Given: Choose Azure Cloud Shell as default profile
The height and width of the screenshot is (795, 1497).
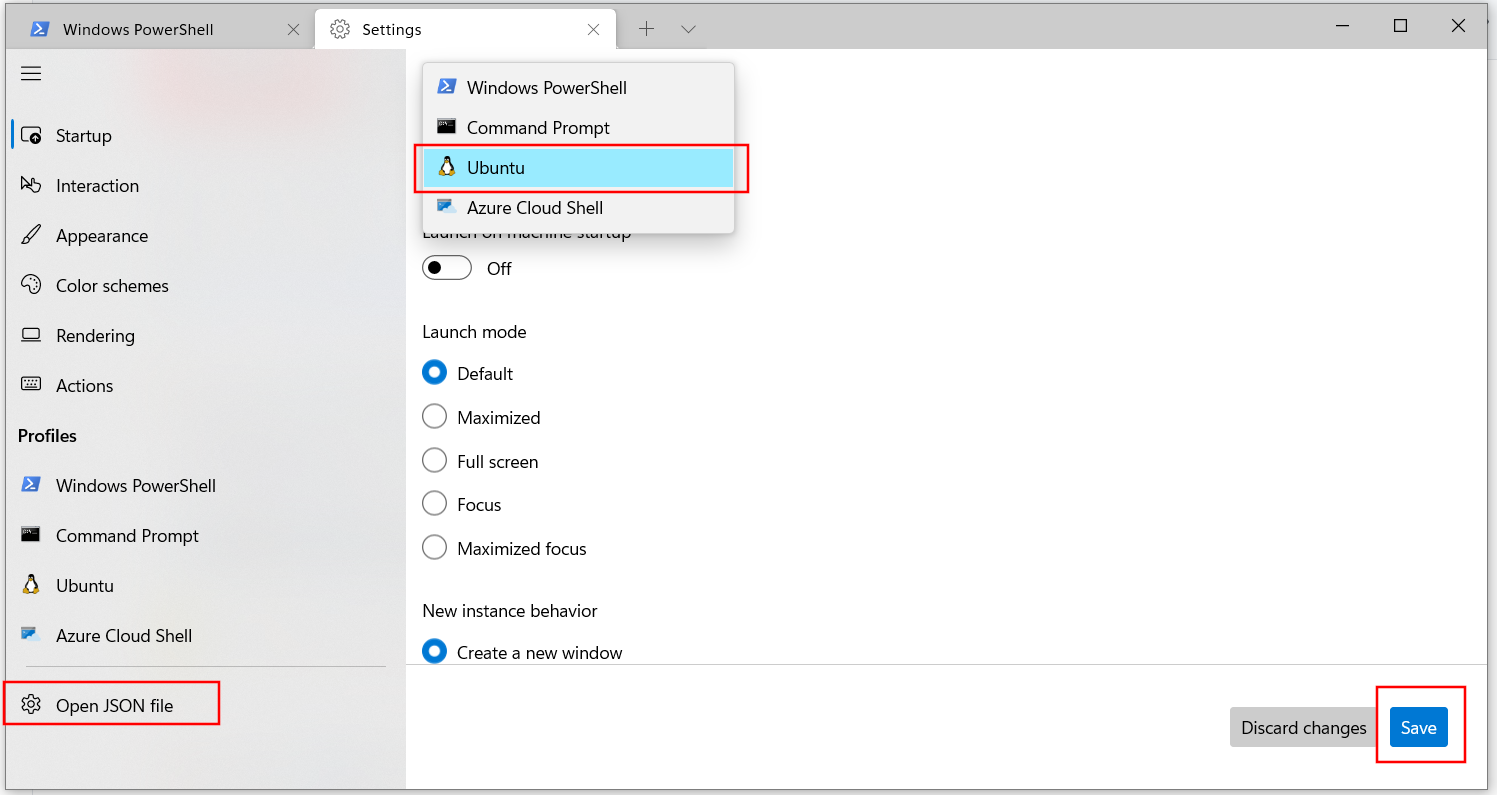Looking at the screenshot, I should (x=579, y=207).
